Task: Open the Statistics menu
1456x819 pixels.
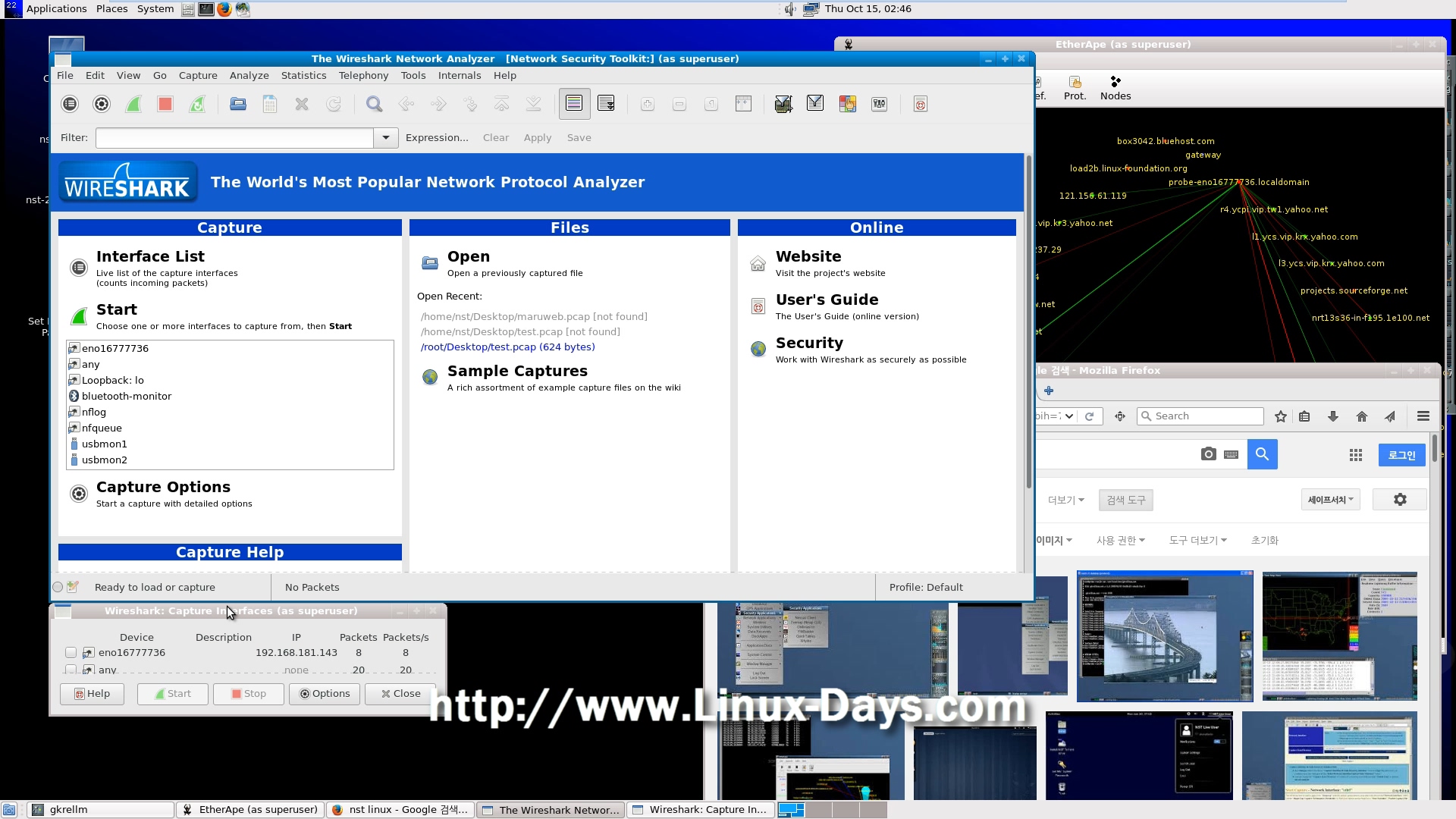Action: 303,76
